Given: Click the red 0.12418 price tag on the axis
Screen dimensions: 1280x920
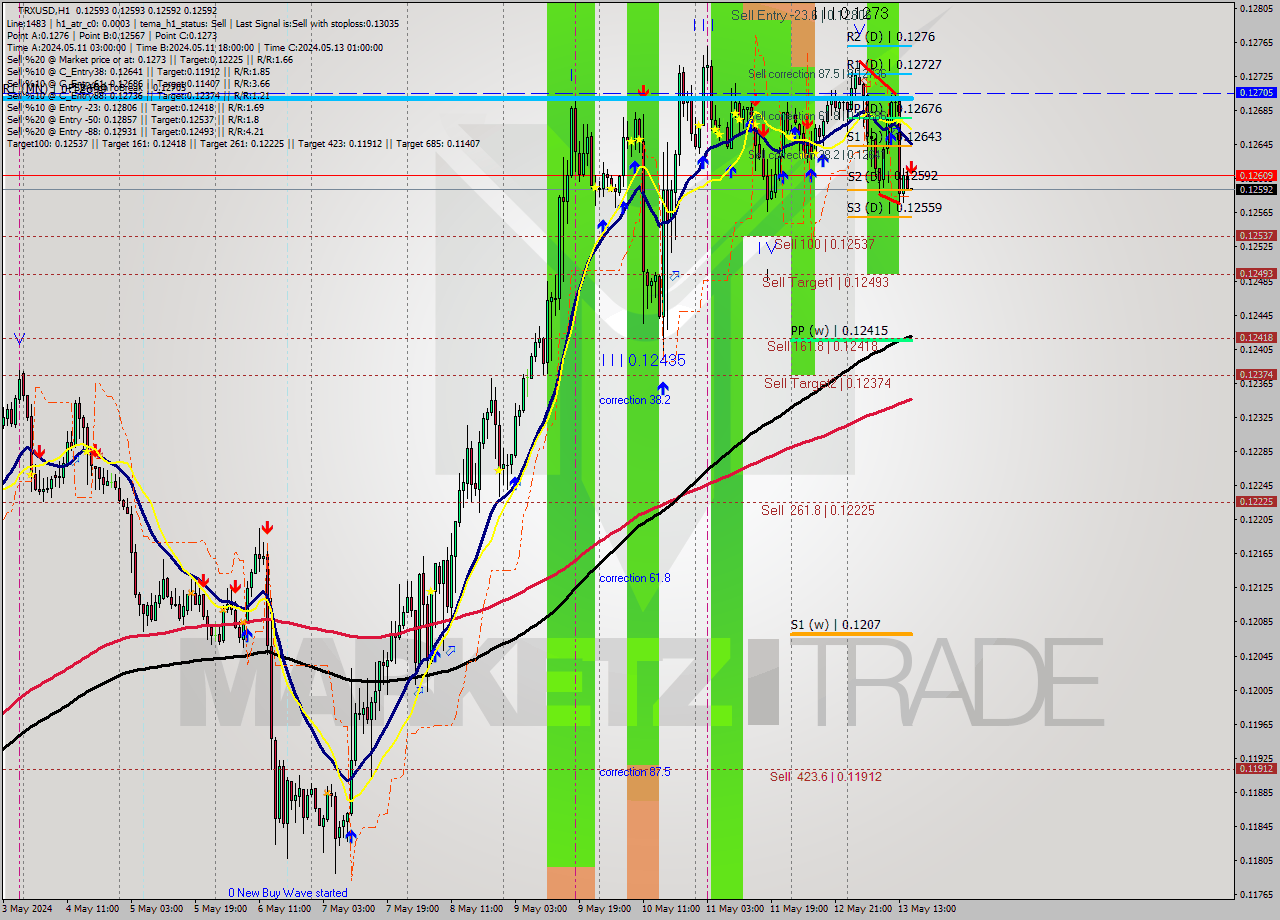Looking at the screenshot, I should coord(1256,338).
